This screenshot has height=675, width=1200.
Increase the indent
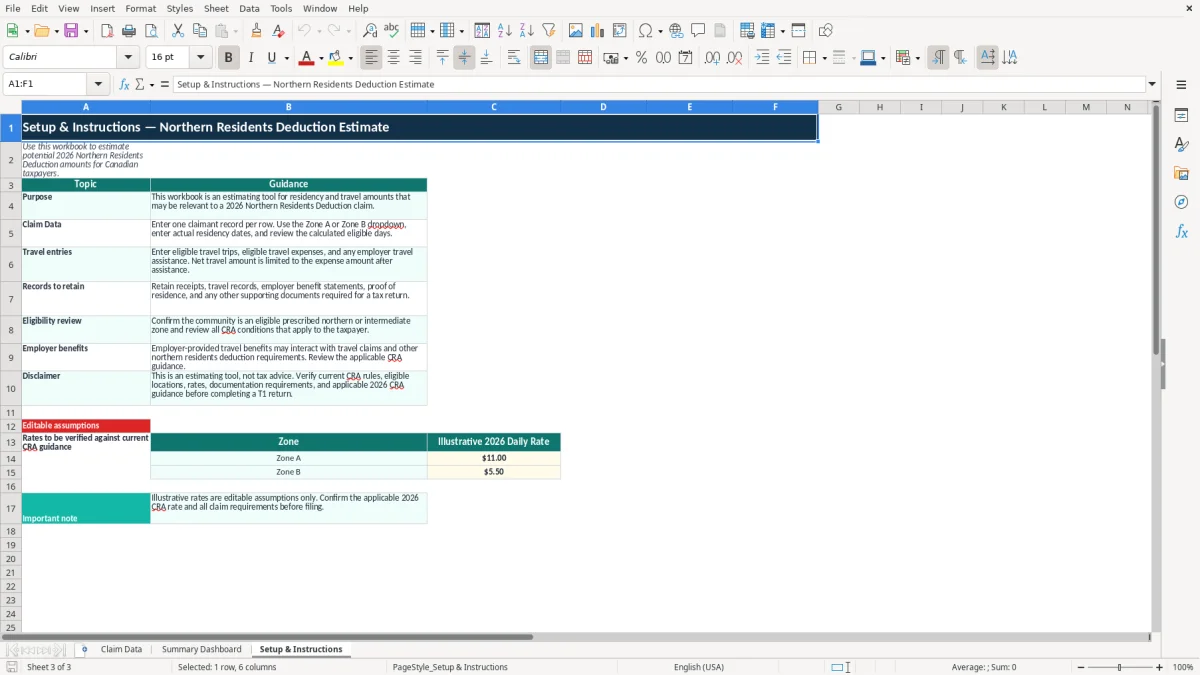coord(762,58)
